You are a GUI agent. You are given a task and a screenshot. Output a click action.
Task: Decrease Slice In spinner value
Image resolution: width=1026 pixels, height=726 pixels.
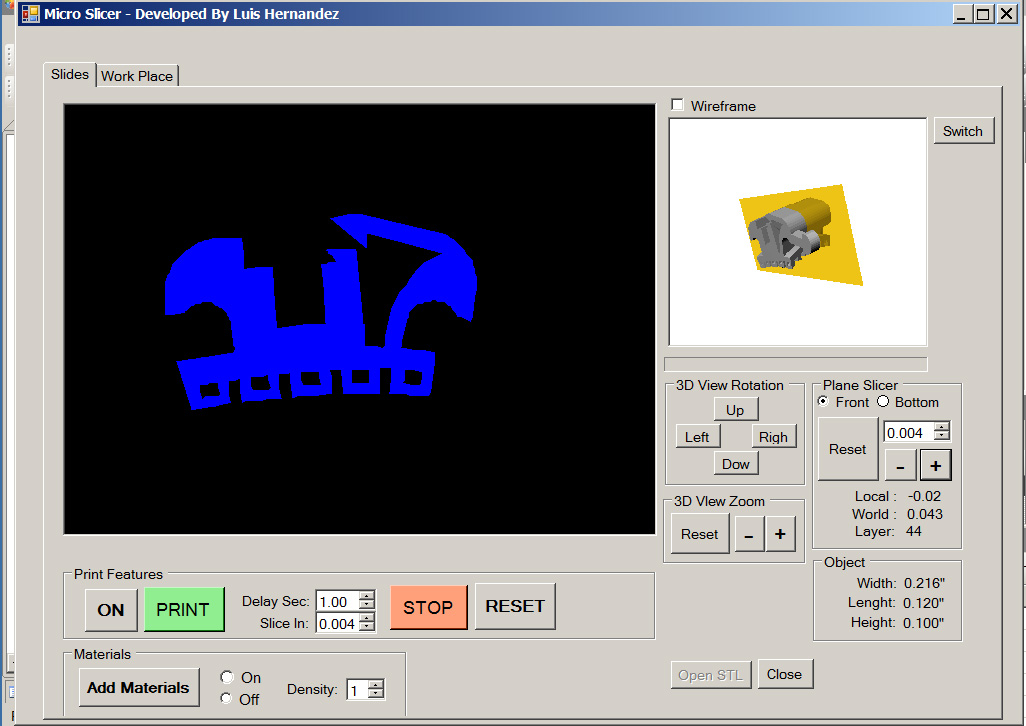(368, 628)
